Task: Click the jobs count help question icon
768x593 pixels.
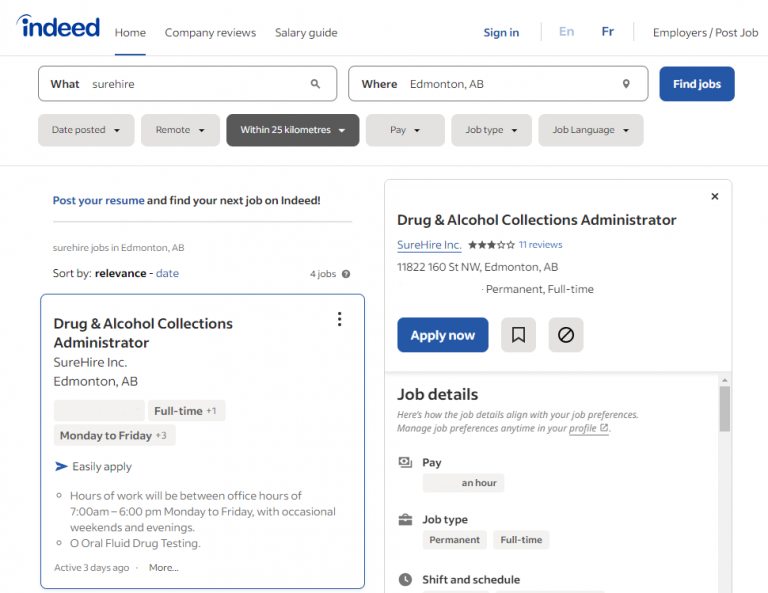Action: coord(346,274)
